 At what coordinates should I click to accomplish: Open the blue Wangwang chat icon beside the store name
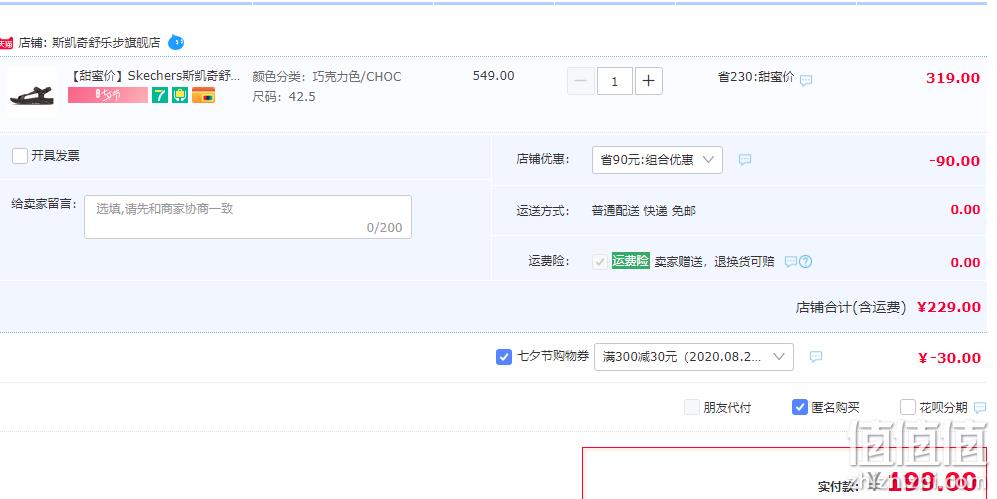click(x=176, y=43)
